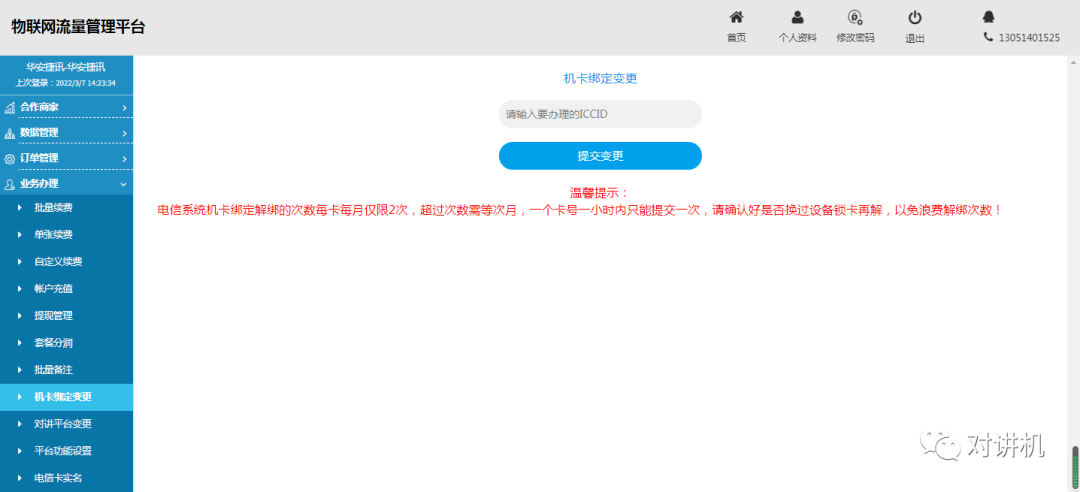Click the 业务办理 user icon
This screenshot has width=1080, height=492.
tap(10, 184)
